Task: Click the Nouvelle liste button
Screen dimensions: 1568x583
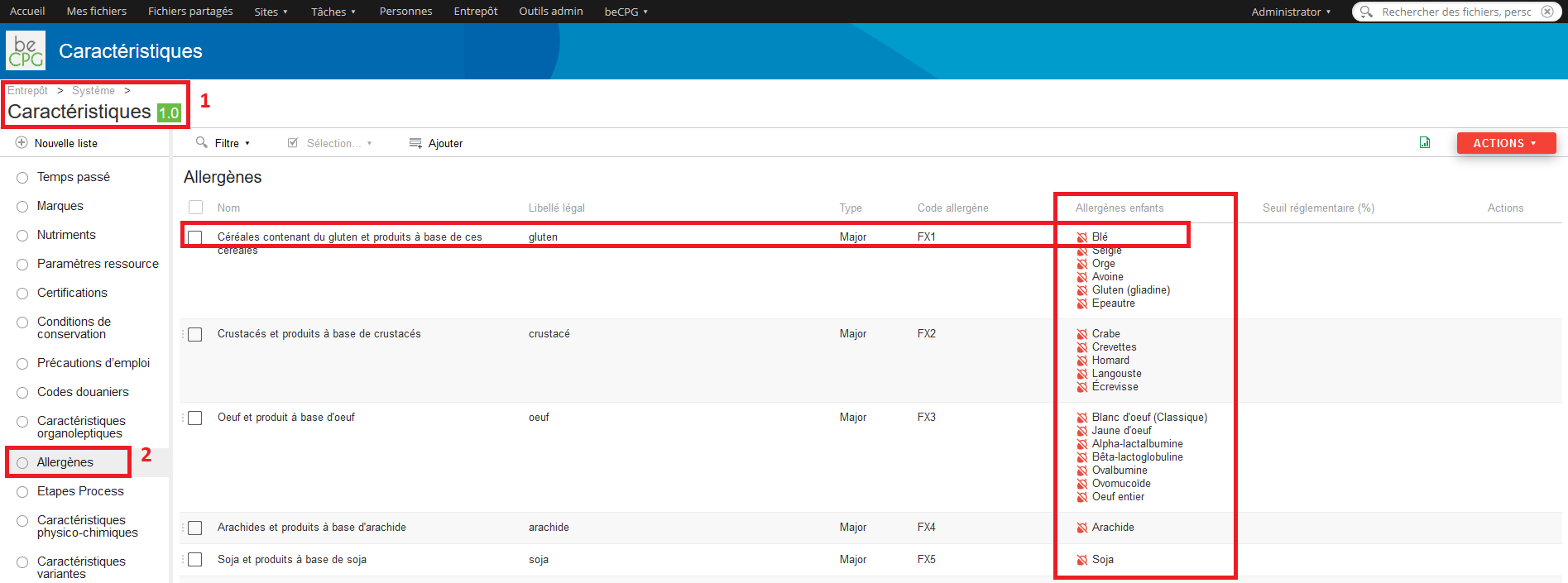Action: click(x=57, y=143)
